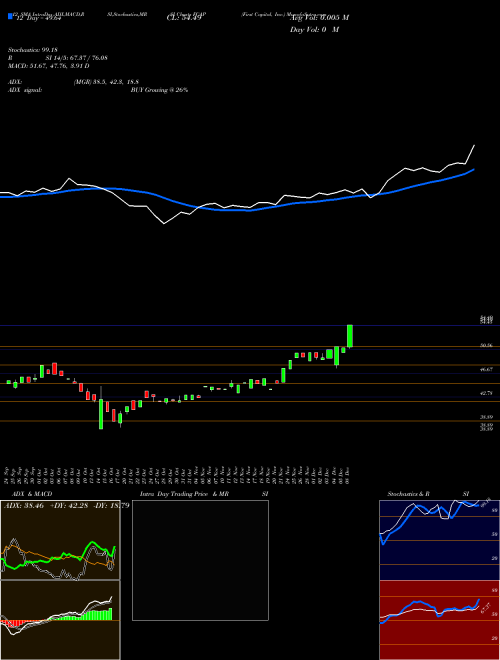This screenshot has width=500, height=660.
Task: Click the end of the blue SMA line
Action: click(474, 169)
